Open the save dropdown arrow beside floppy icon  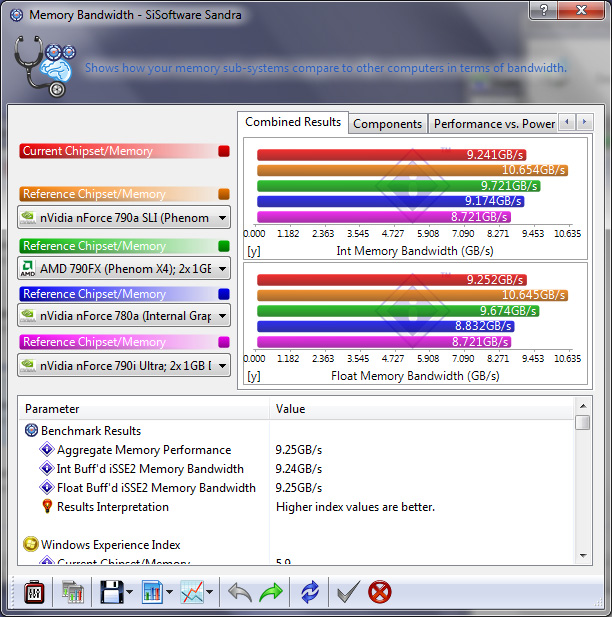coord(130,592)
